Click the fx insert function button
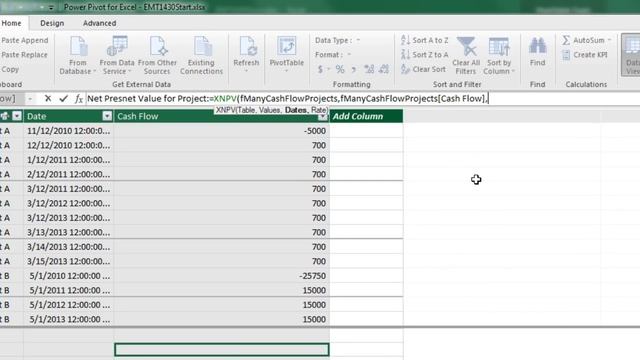The height and width of the screenshot is (360, 640). [x=79, y=98]
